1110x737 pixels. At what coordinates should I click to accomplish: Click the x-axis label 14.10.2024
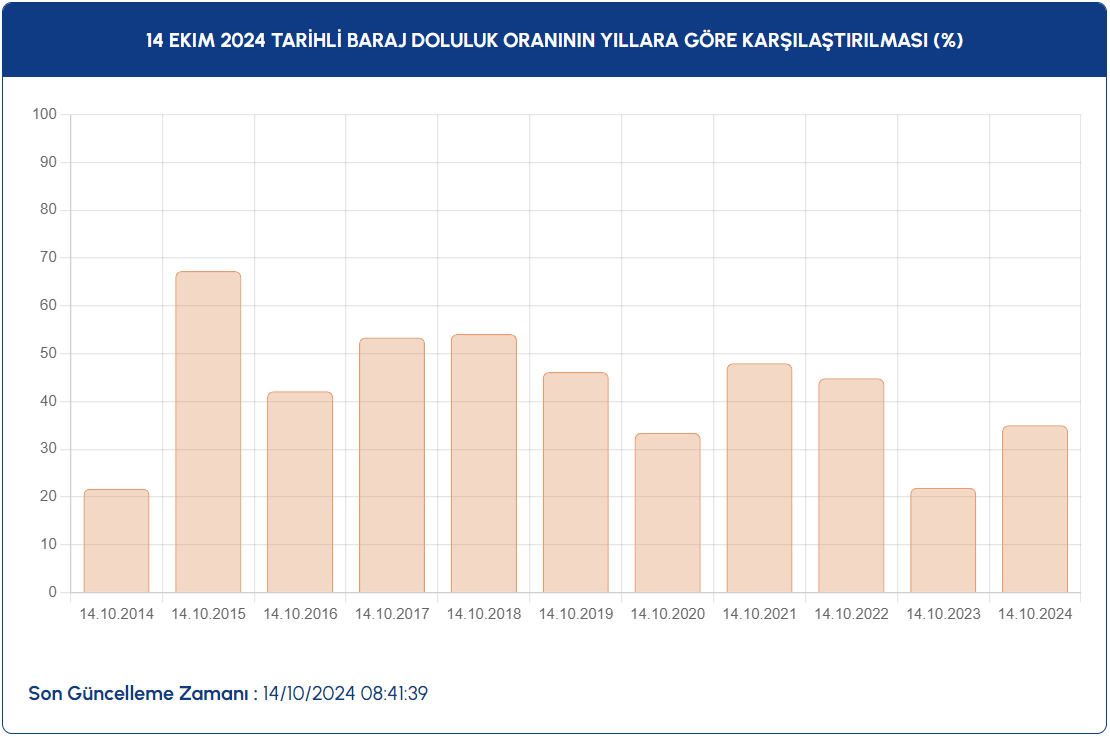tap(1035, 614)
